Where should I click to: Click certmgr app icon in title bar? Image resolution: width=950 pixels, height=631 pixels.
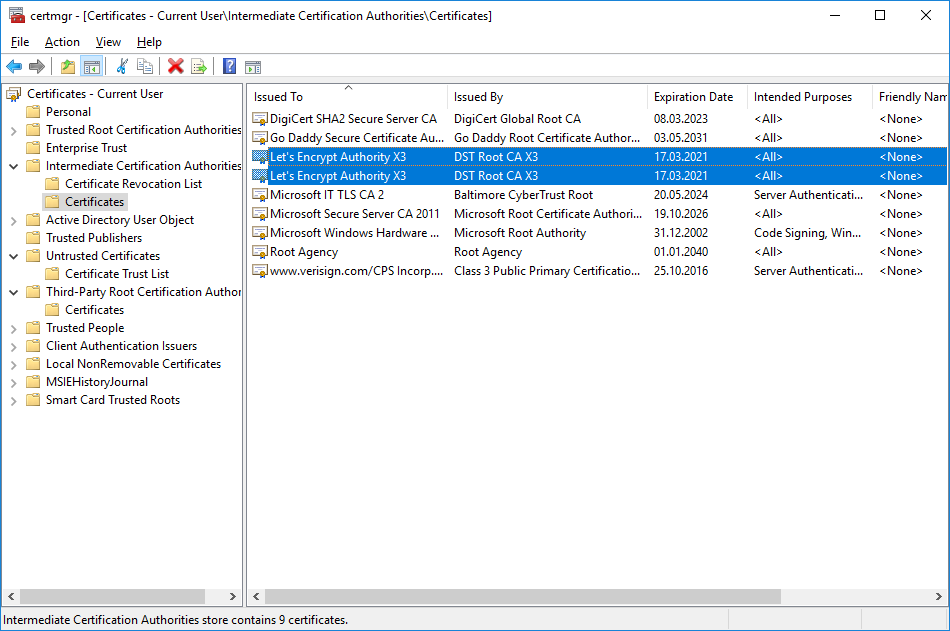(17, 15)
